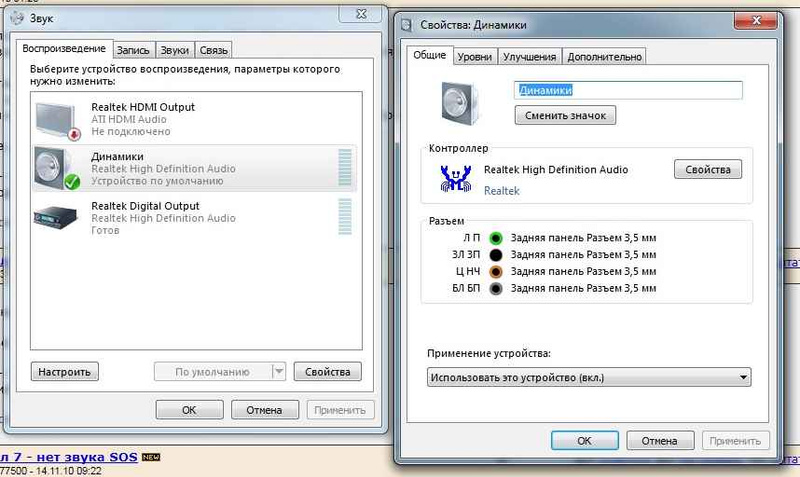Image resolution: width=800 pixels, height=477 pixels.
Task: Open controller Свойства button next to Realtek
Action: [708, 169]
